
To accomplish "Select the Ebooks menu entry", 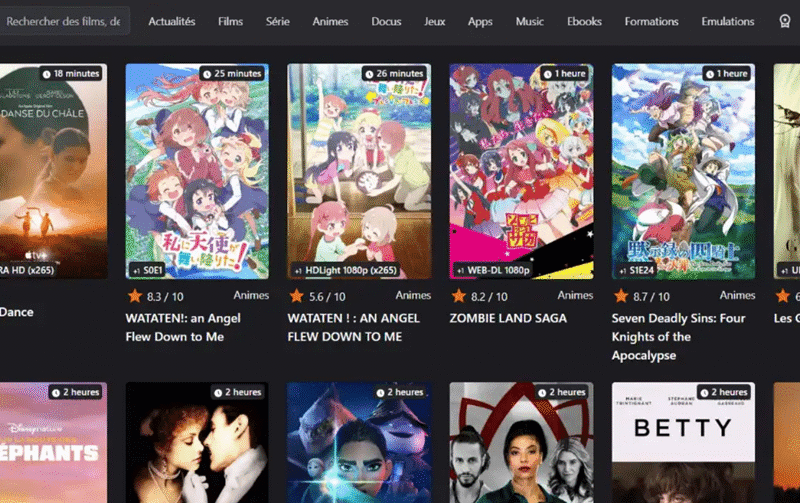I will pyautogui.click(x=584, y=21).
